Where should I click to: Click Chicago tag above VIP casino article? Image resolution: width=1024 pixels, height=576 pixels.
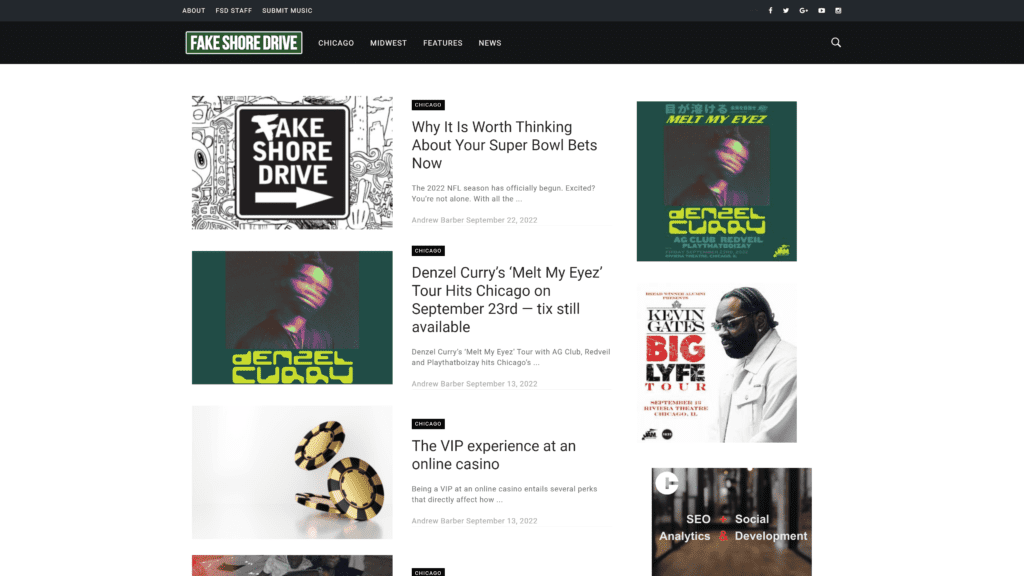click(x=428, y=424)
